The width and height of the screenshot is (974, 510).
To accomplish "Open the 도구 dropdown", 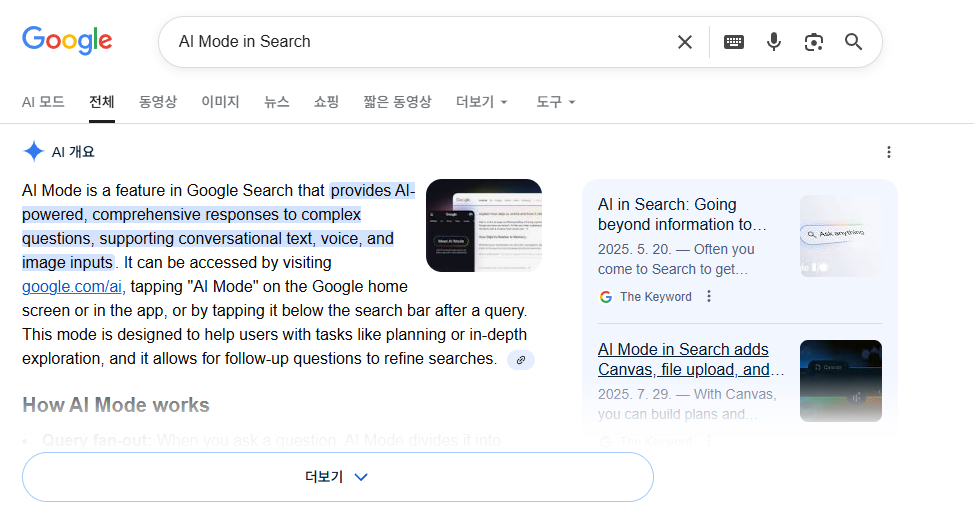I will (555, 102).
